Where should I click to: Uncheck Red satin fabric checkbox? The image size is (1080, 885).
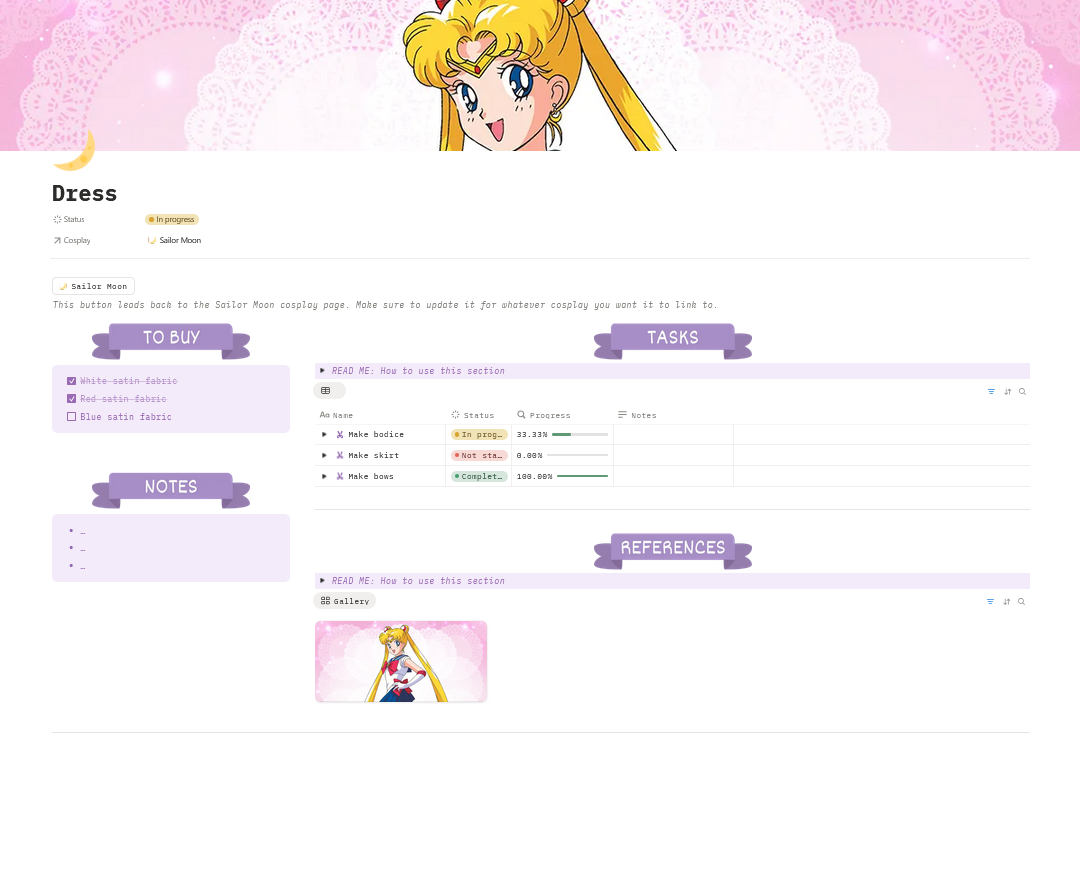click(72, 399)
